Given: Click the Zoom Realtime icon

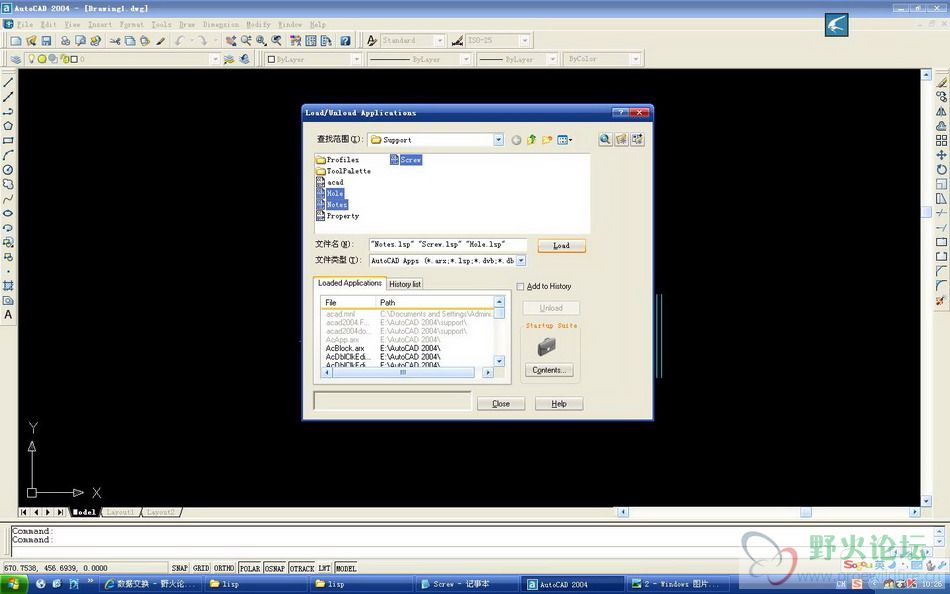Looking at the screenshot, I should click(246, 41).
